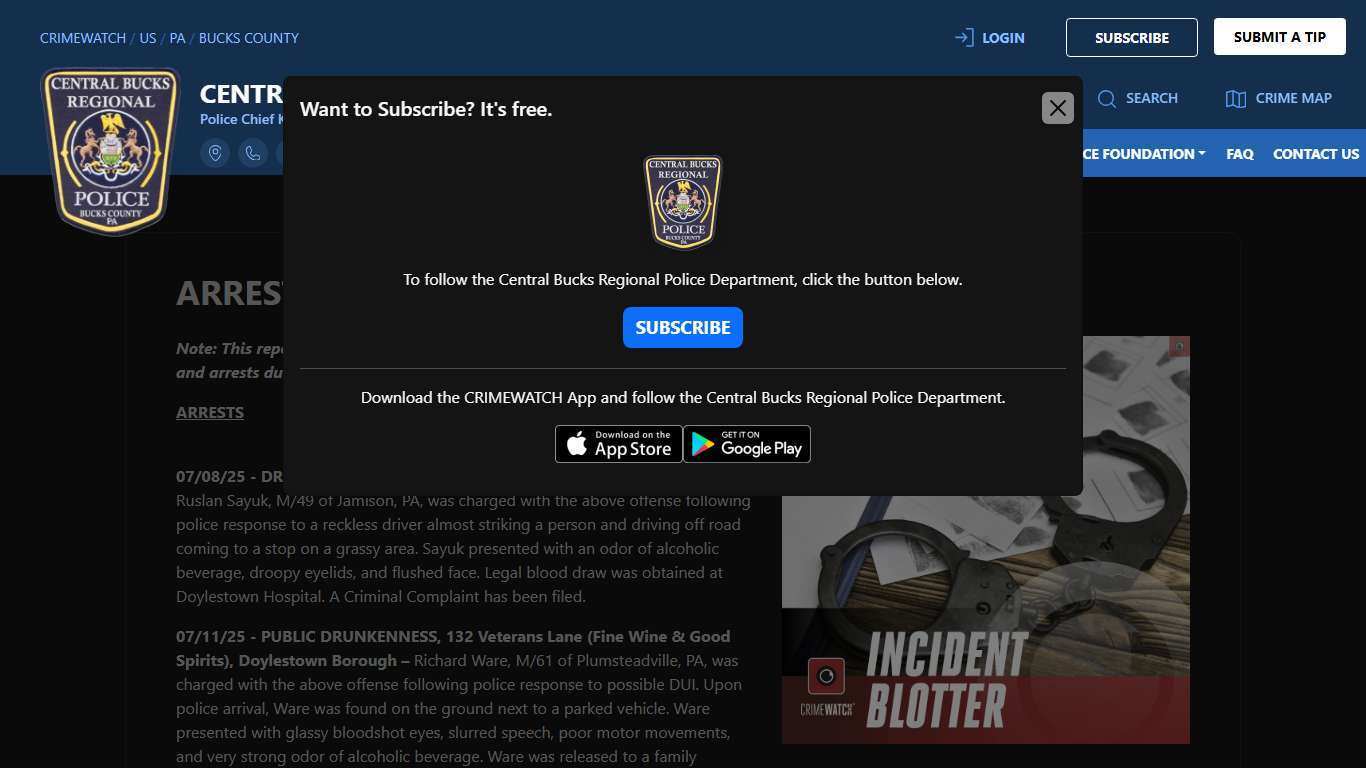Click the Central Bucks Regional Police crest logo
The image size is (1366, 768).
[109, 150]
